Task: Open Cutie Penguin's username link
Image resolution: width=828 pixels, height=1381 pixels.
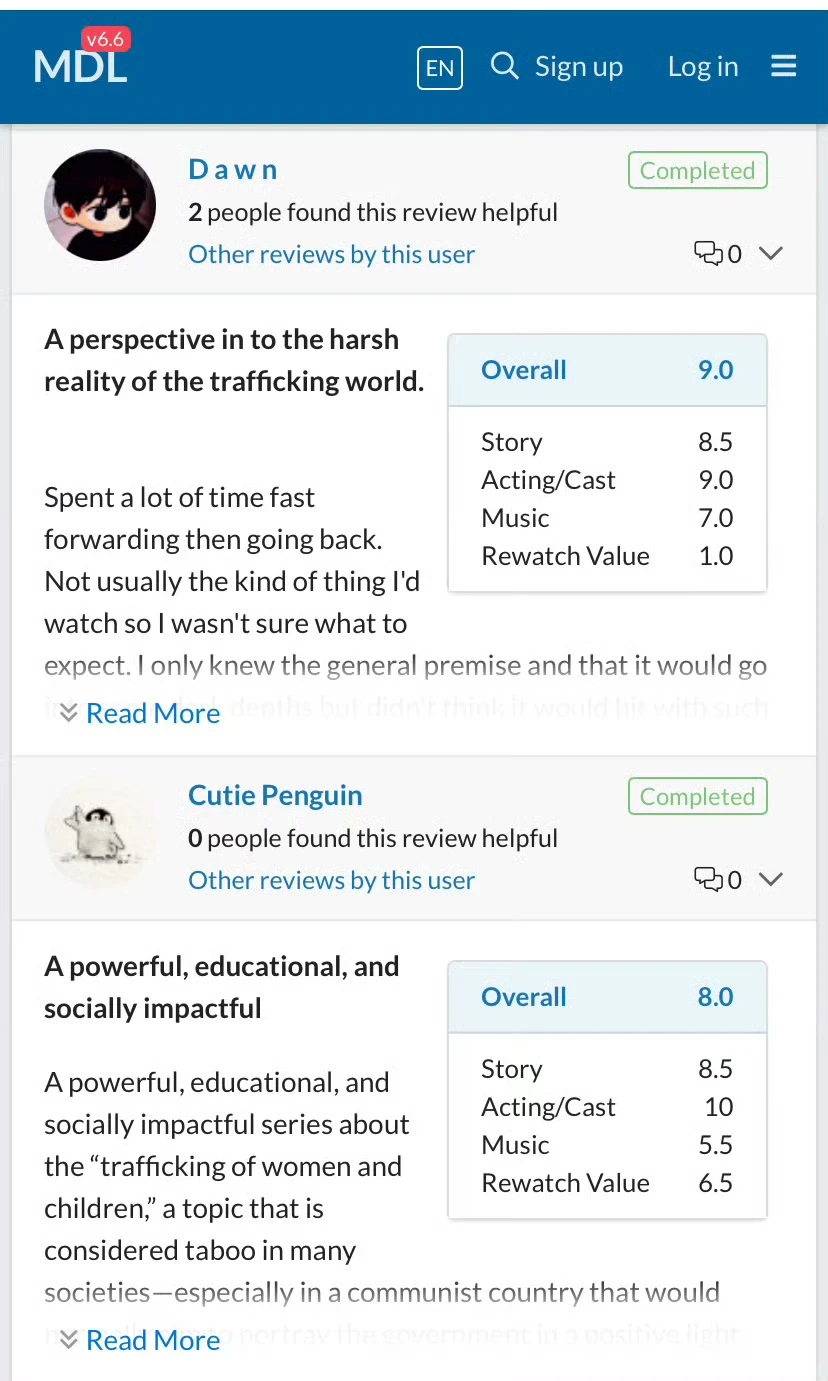Action: point(275,796)
